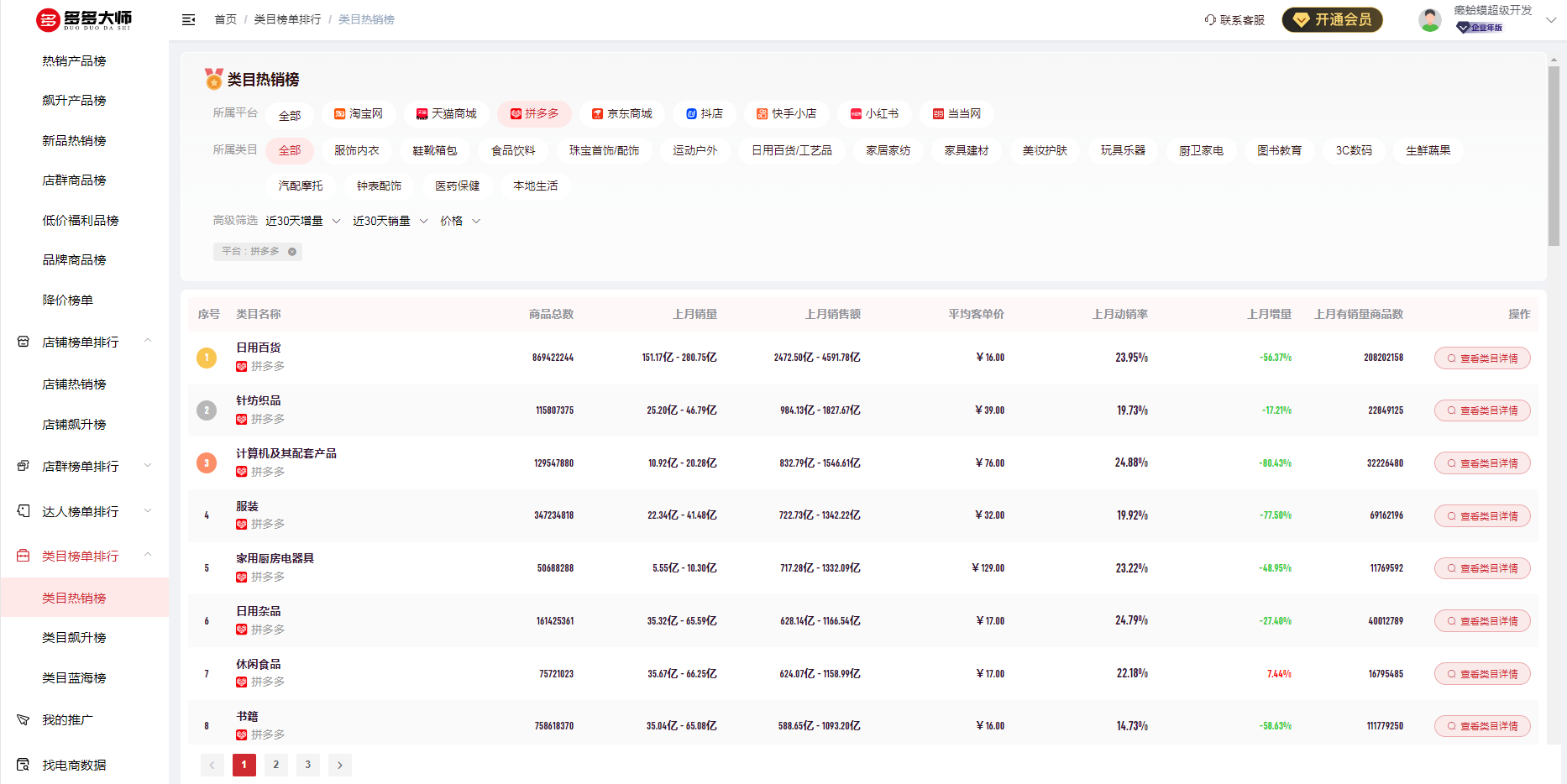Open 热销产品榜 in the sidebar

pyautogui.click(x=74, y=60)
